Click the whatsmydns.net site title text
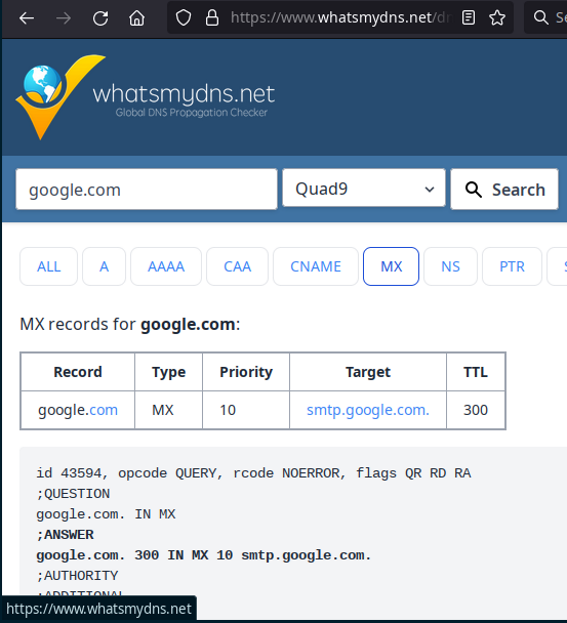Viewport: 567px width, 623px height. [183, 94]
